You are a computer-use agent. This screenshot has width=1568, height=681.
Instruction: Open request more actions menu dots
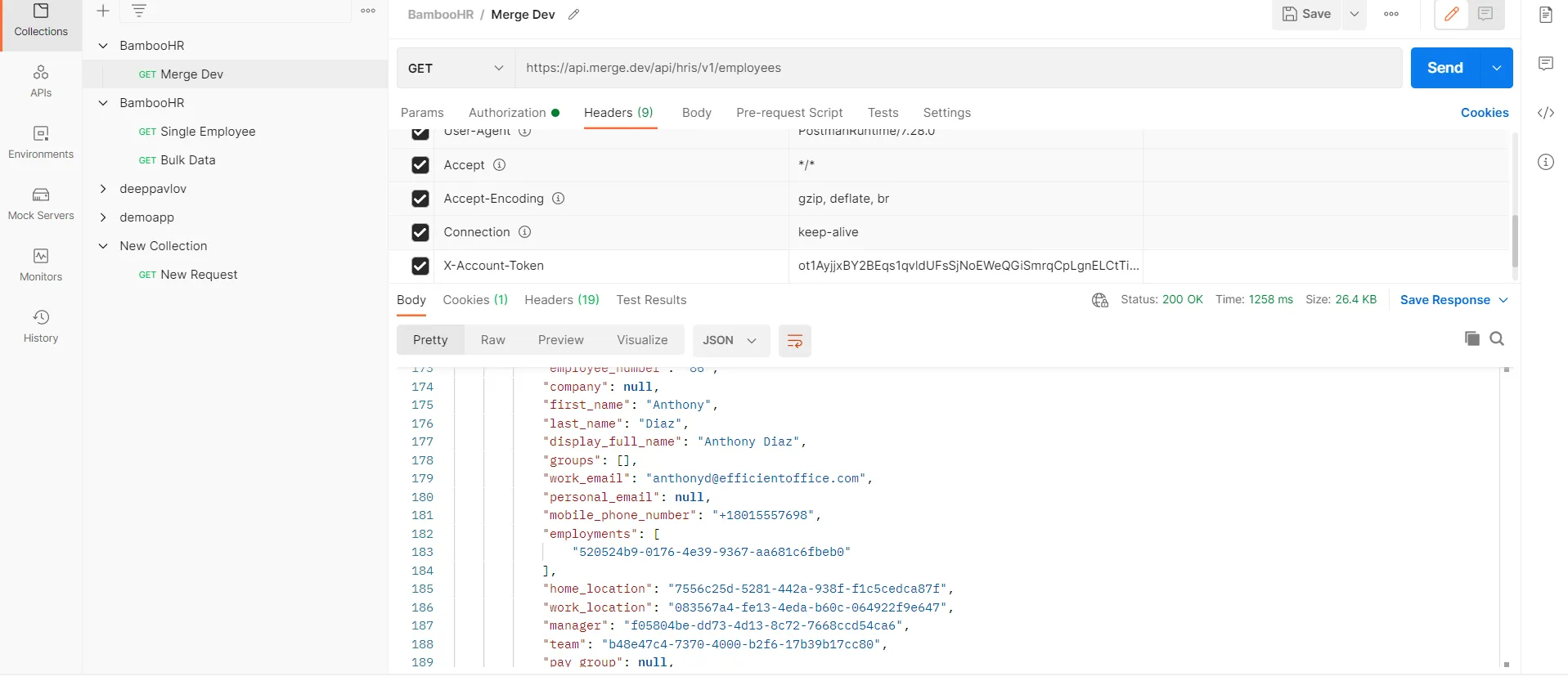pyautogui.click(x=1391, y=14)
